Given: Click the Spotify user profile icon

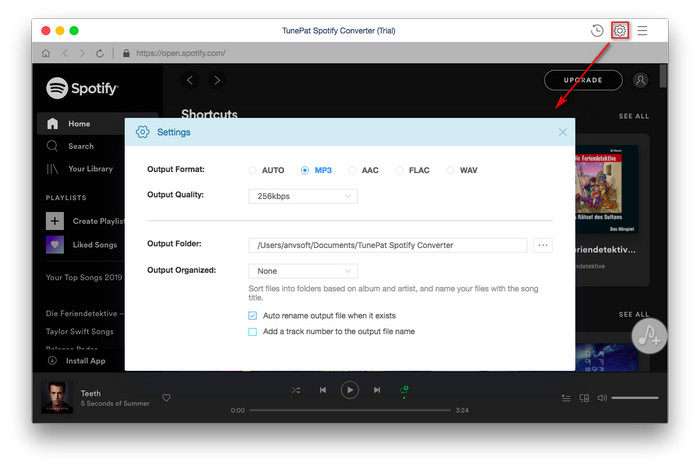Looking at the screenshot, I should pos(640,80).
